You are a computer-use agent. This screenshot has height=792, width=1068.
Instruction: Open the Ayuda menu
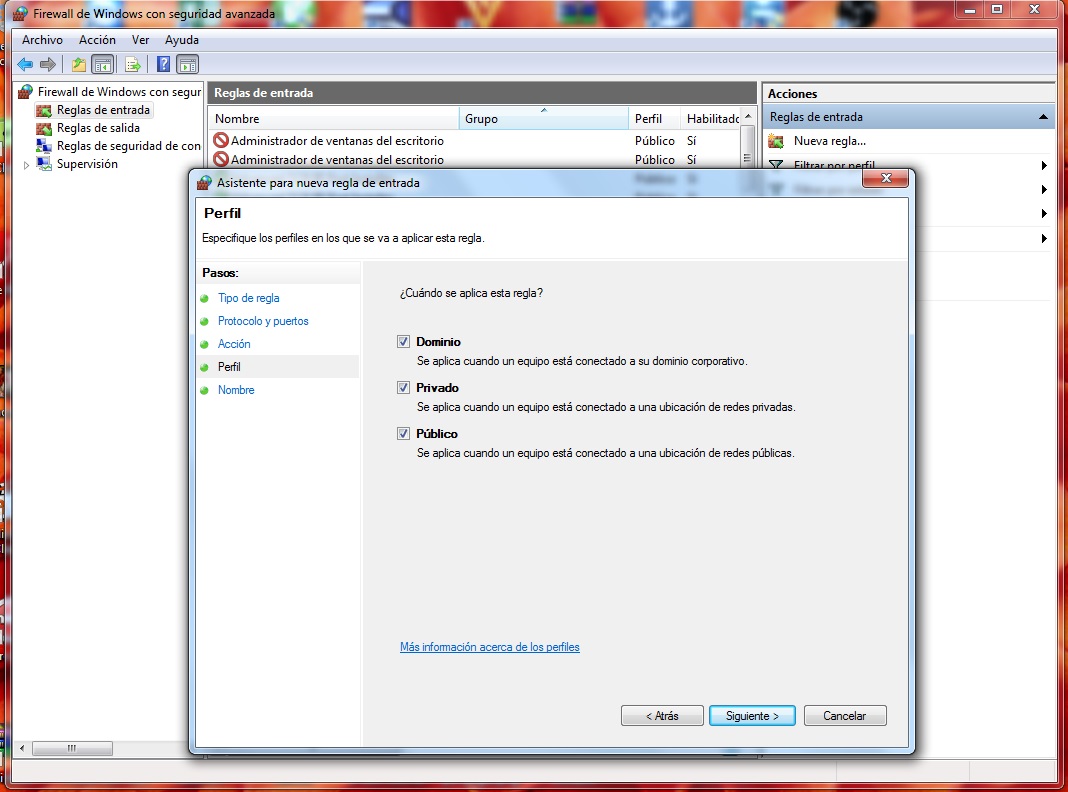pyautogui.click(x=182, y=40)
